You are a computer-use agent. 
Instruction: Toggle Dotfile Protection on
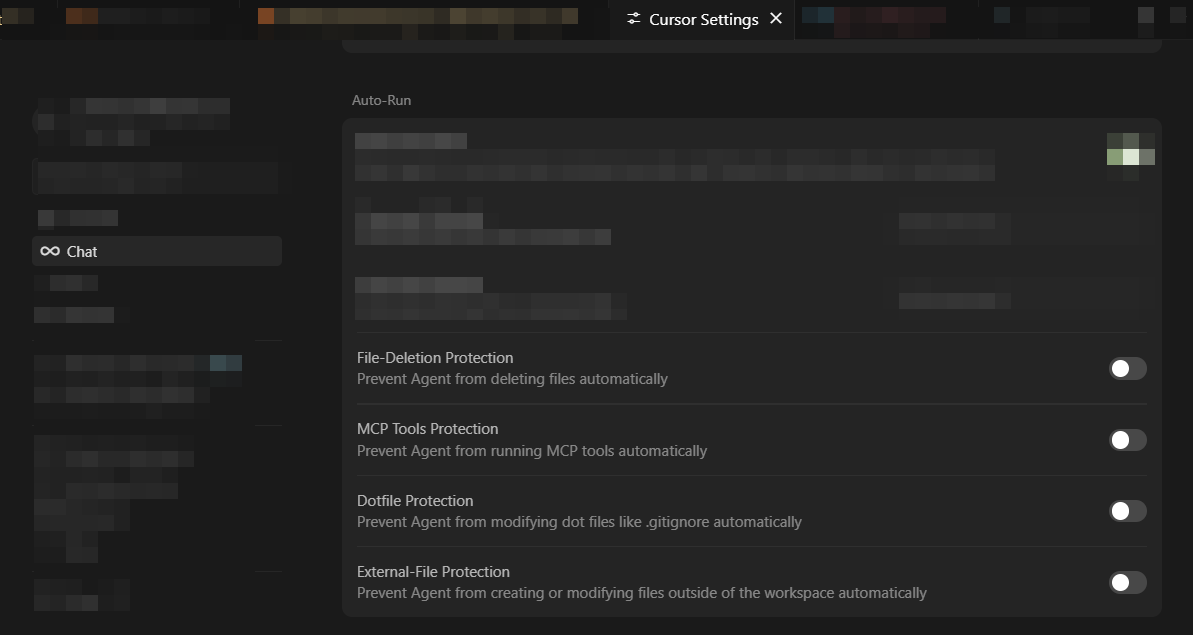pyautogui.click(x=1128, y=511)
